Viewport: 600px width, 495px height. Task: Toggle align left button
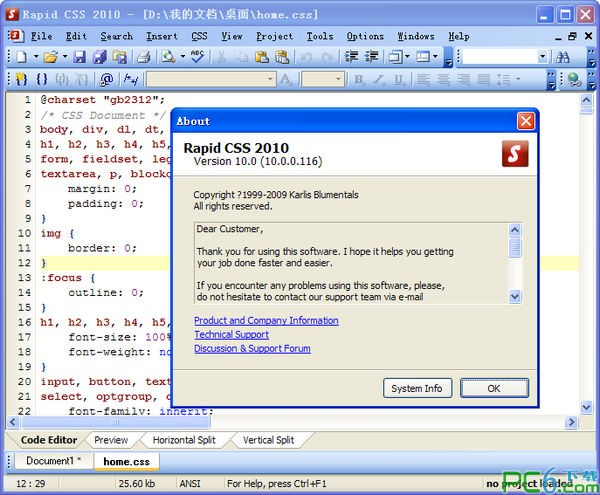(x=423, y=79)
